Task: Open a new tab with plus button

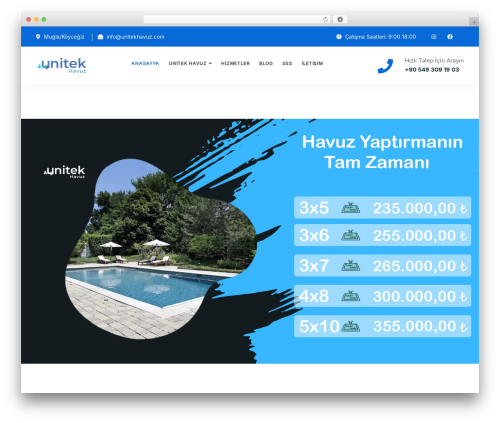Action: [x=474, y=22]
